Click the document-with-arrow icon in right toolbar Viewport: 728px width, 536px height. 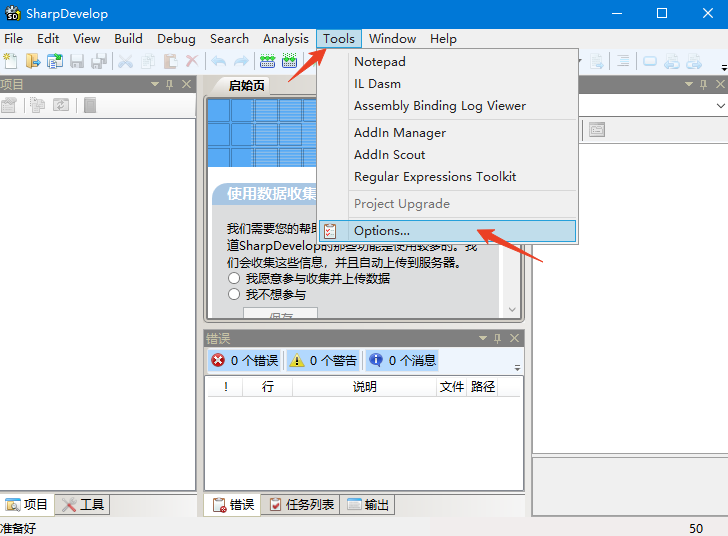[x=597, y=61]
